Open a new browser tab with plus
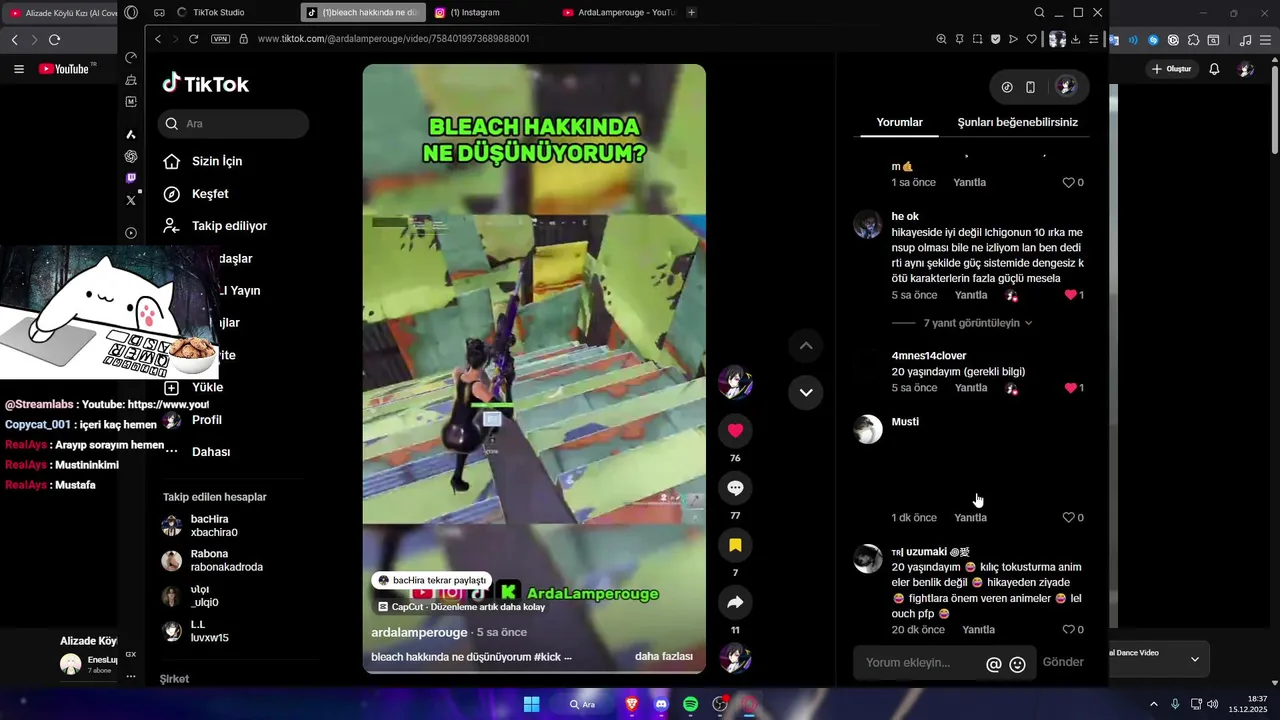1280x720 pixels. click(691, 12)
